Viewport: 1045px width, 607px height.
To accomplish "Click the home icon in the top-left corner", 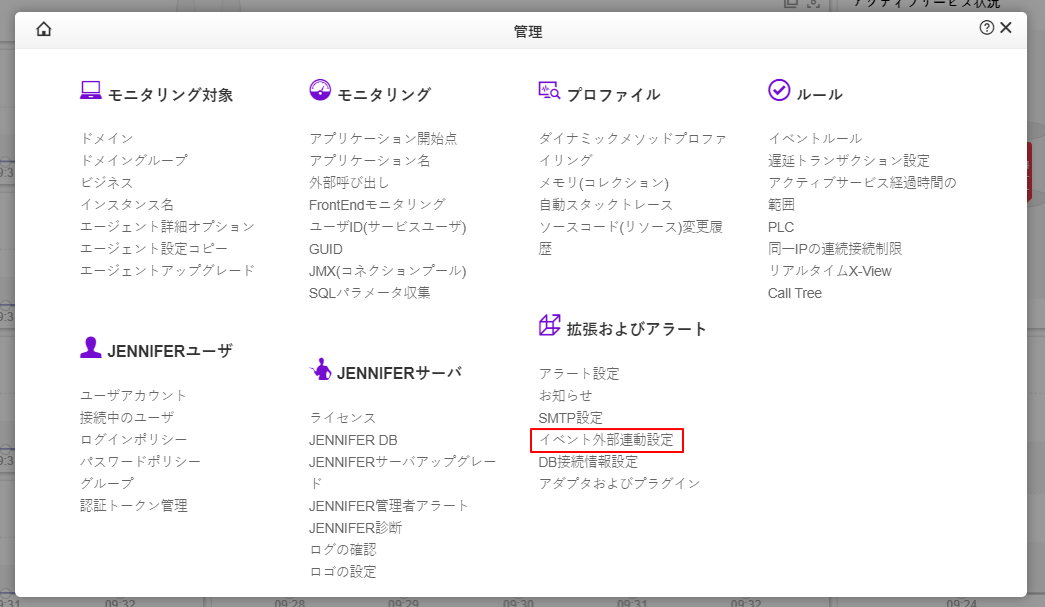I will click(43, 29).
